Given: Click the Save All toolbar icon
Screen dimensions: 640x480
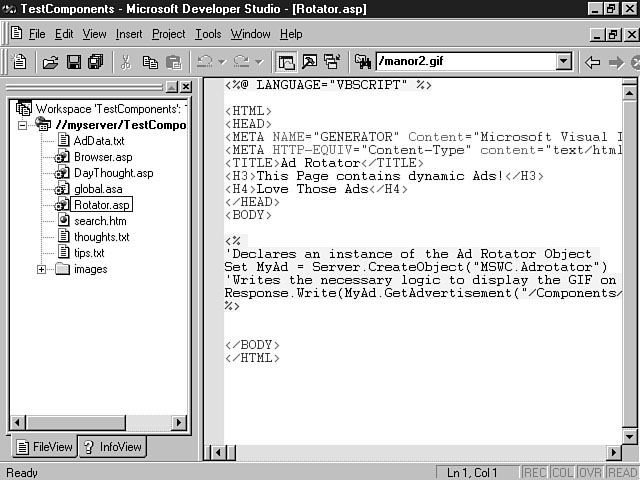Looking at the screenshot, I should pos(95,62).
